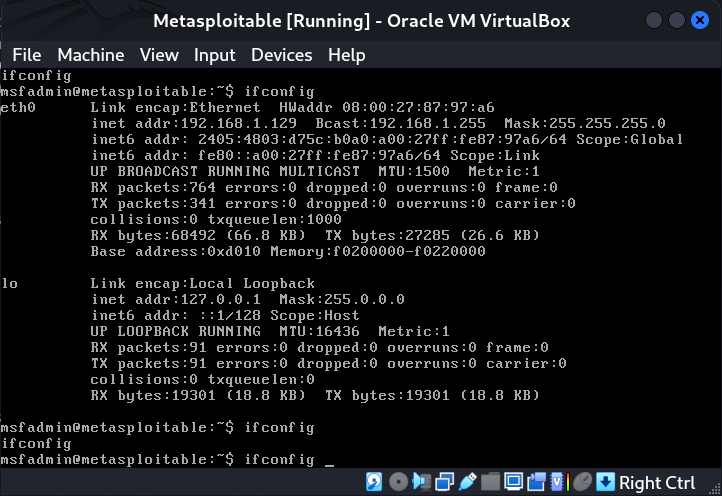Click the fe80::a00:27ff:fe87:97a6/64 address
The image size is (722, 496).
319,155
